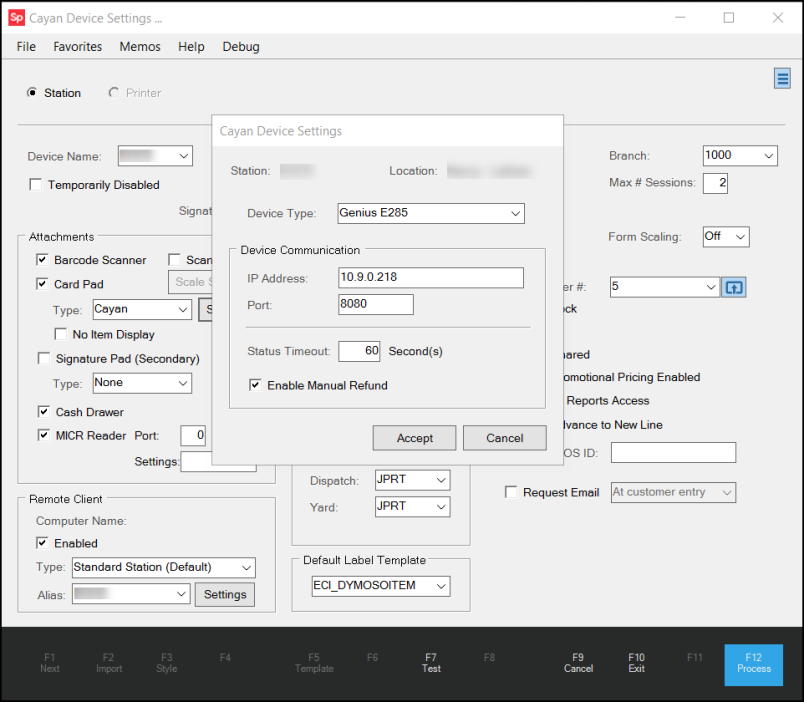Expand the Card Pad Type Cayan dropdown
This screenshot has height=702, width=804.
click(142, 310)
